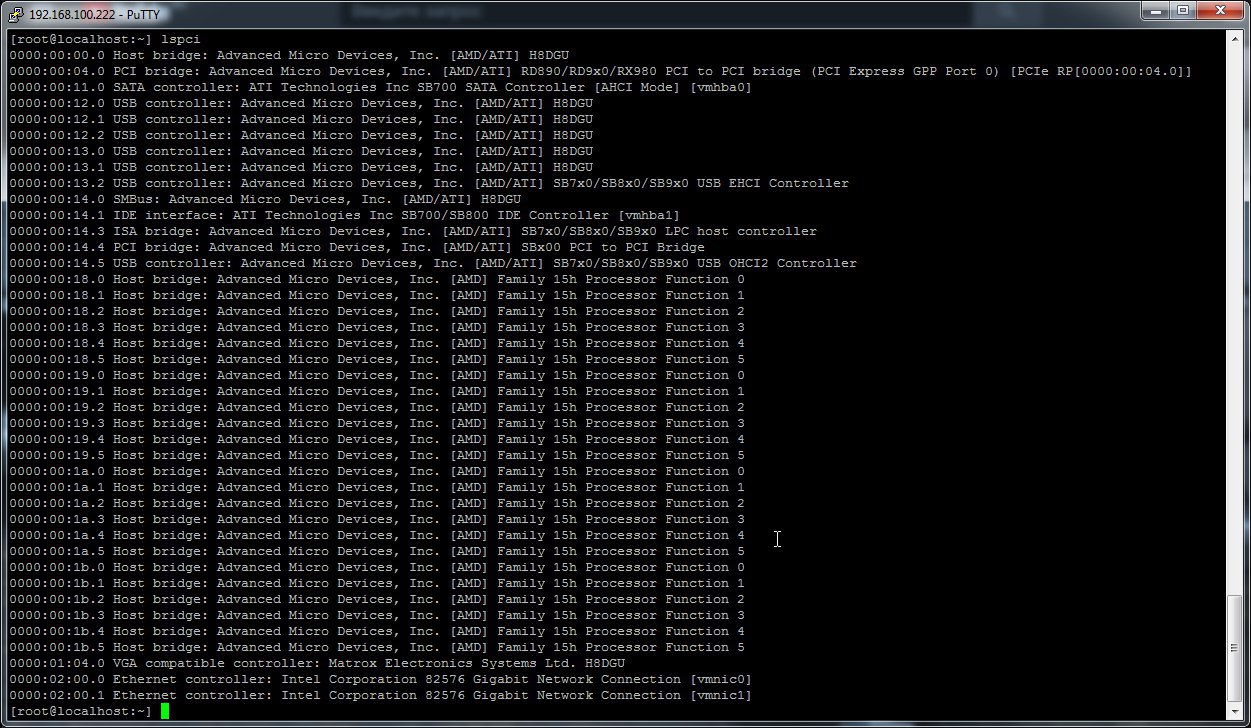
Task: Click the green cursor at bottom prompt
Action: tap(165, 711)
